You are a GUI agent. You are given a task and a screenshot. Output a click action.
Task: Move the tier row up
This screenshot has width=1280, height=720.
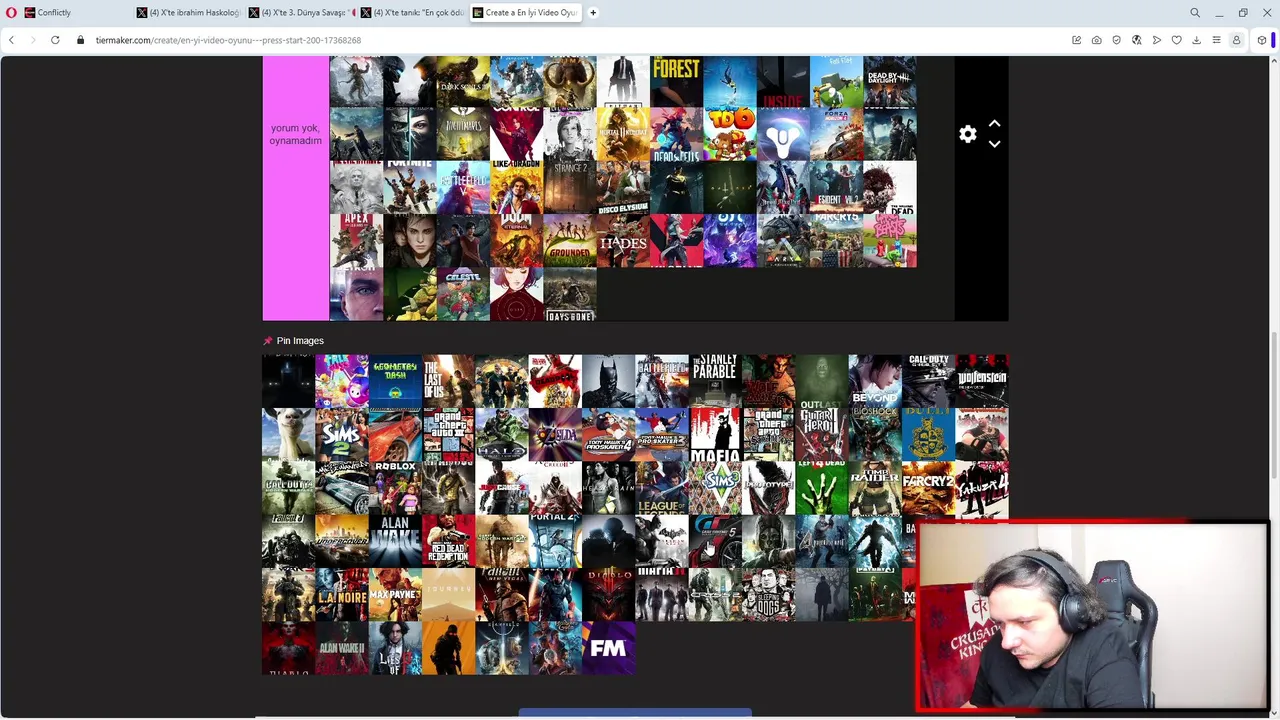994,124
